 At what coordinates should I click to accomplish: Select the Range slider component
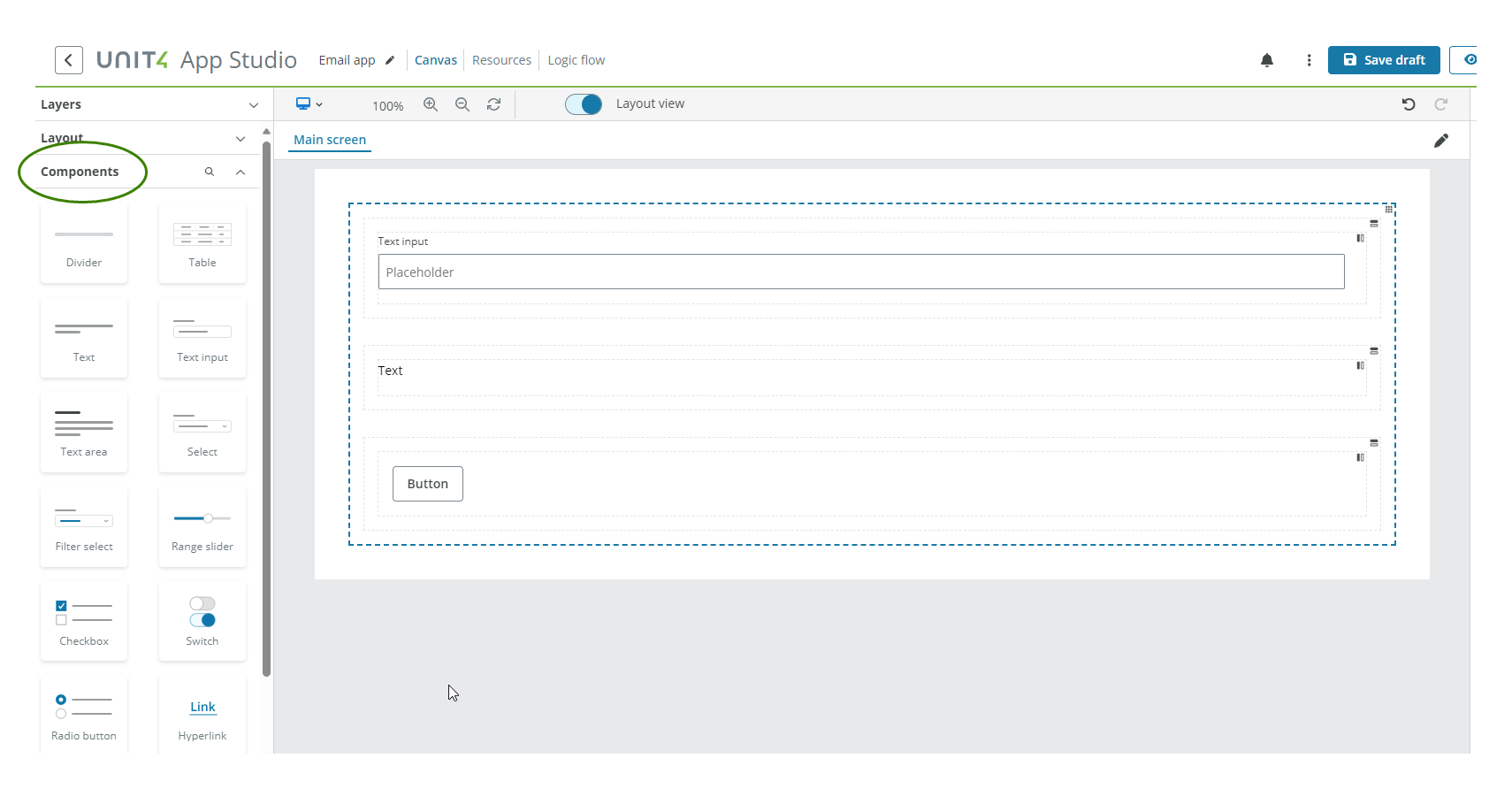(x=202, y=527)
